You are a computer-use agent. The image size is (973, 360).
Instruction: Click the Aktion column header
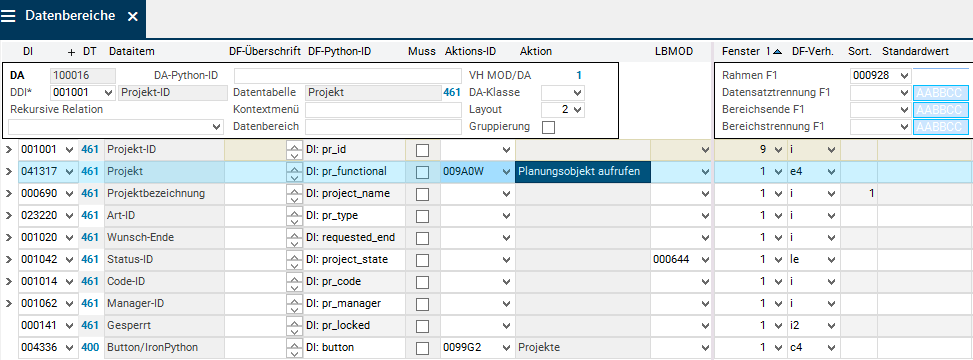click(536, 52)
